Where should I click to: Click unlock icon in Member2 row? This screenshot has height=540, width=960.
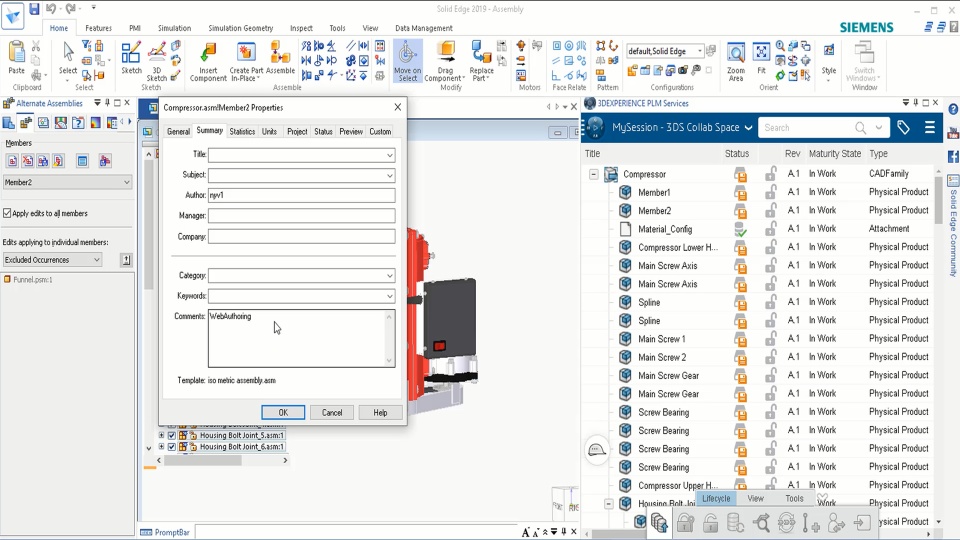tap(771, 211)
